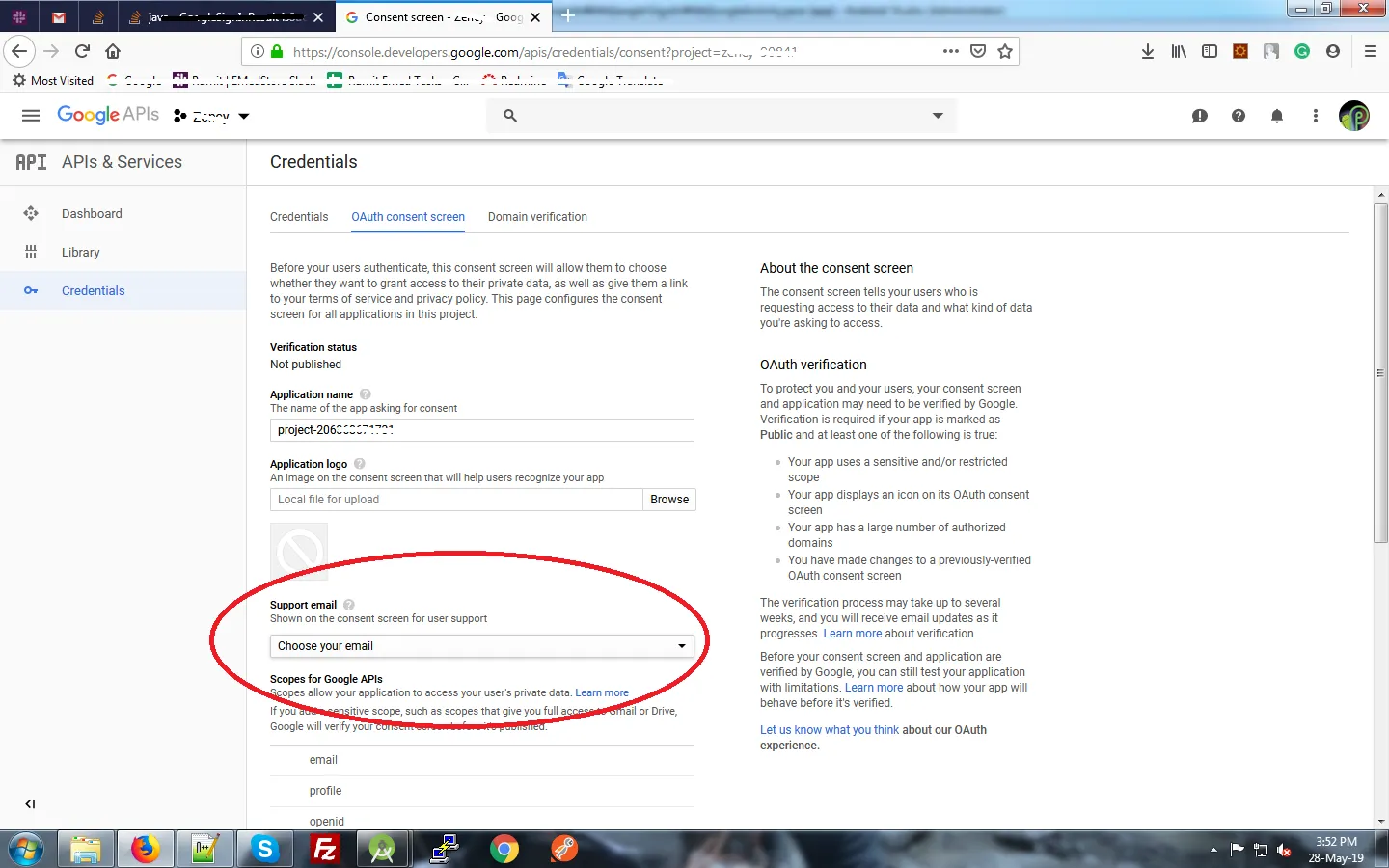
Task: Select Credentials in the sidebar
Action: (x=123, y=290)
